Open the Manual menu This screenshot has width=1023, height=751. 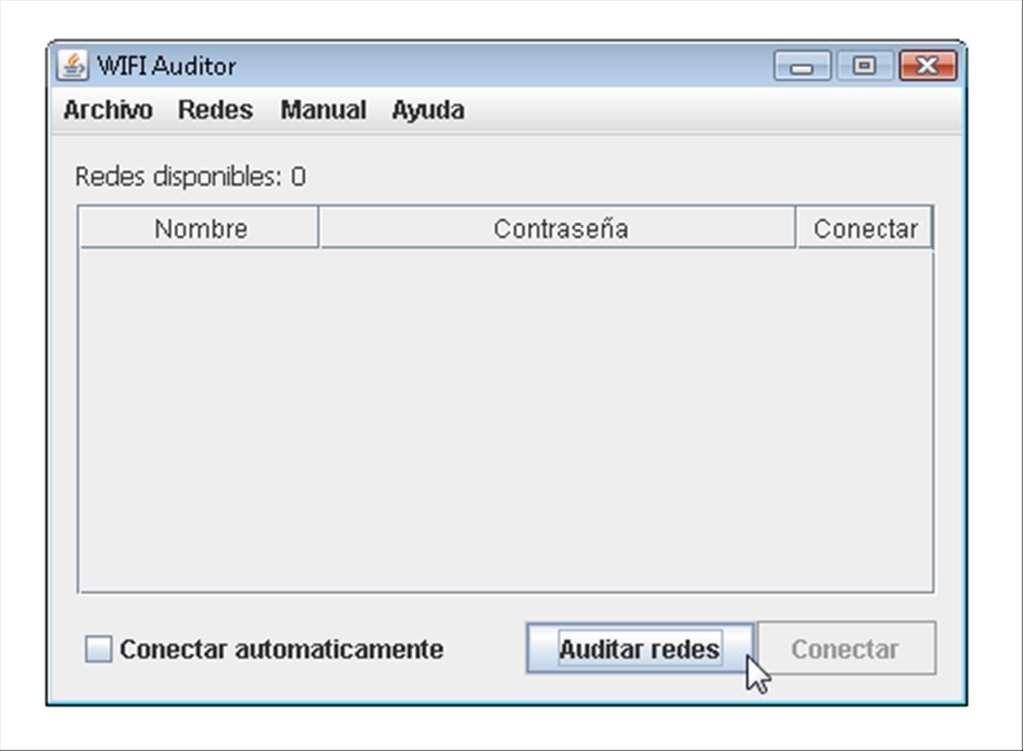323,110
